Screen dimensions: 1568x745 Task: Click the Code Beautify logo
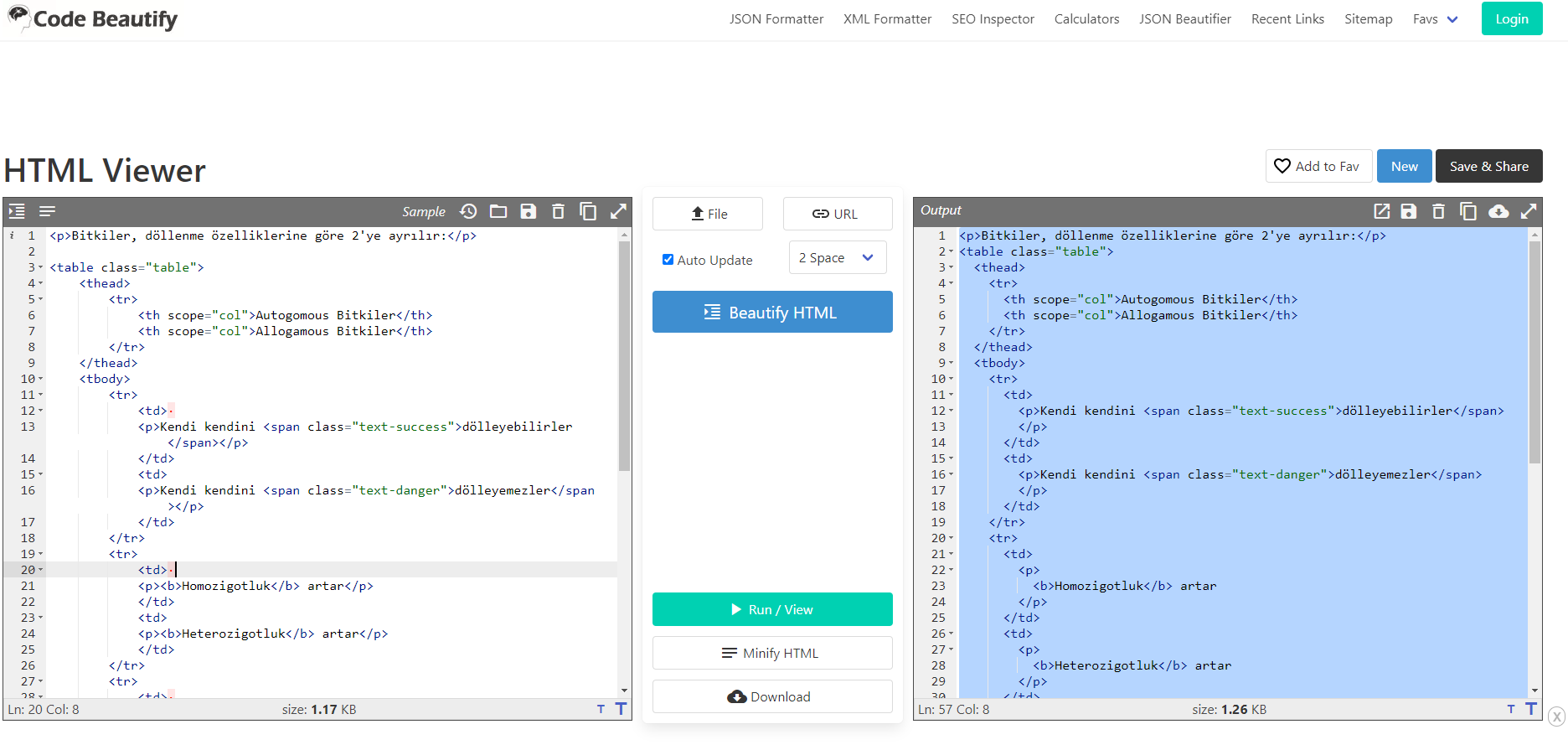pyautogui.click(x=92, y=18)
